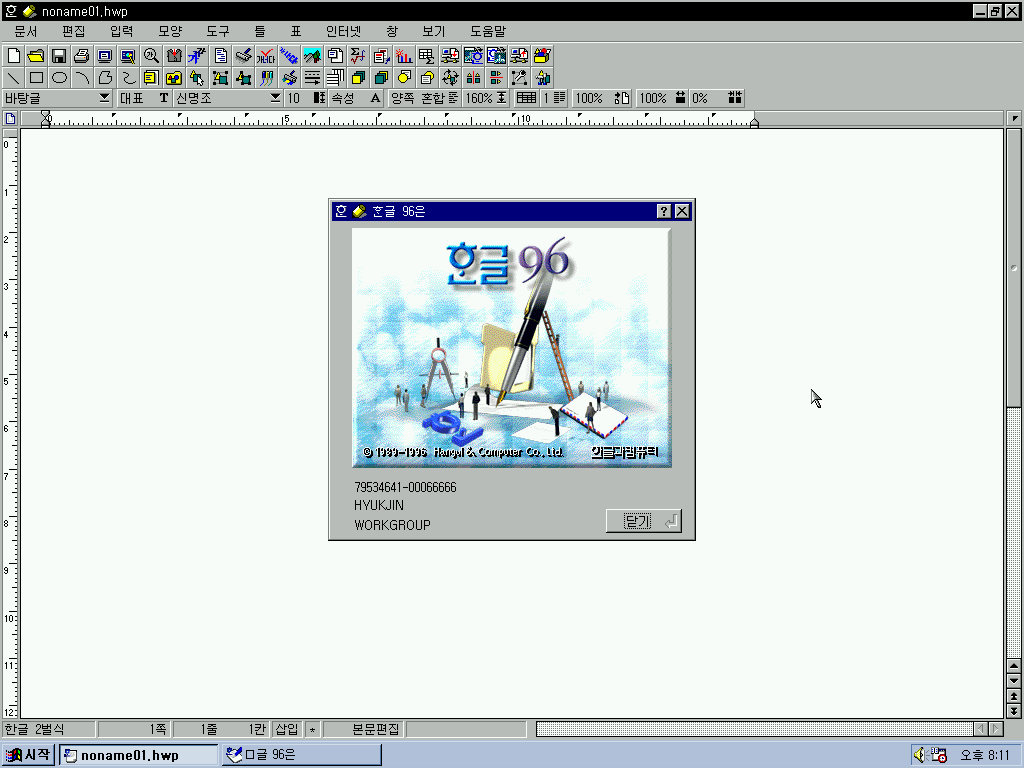Screen dimensions: 1024x768
Task: Open the 입력 menu
Action: [121, 31]
